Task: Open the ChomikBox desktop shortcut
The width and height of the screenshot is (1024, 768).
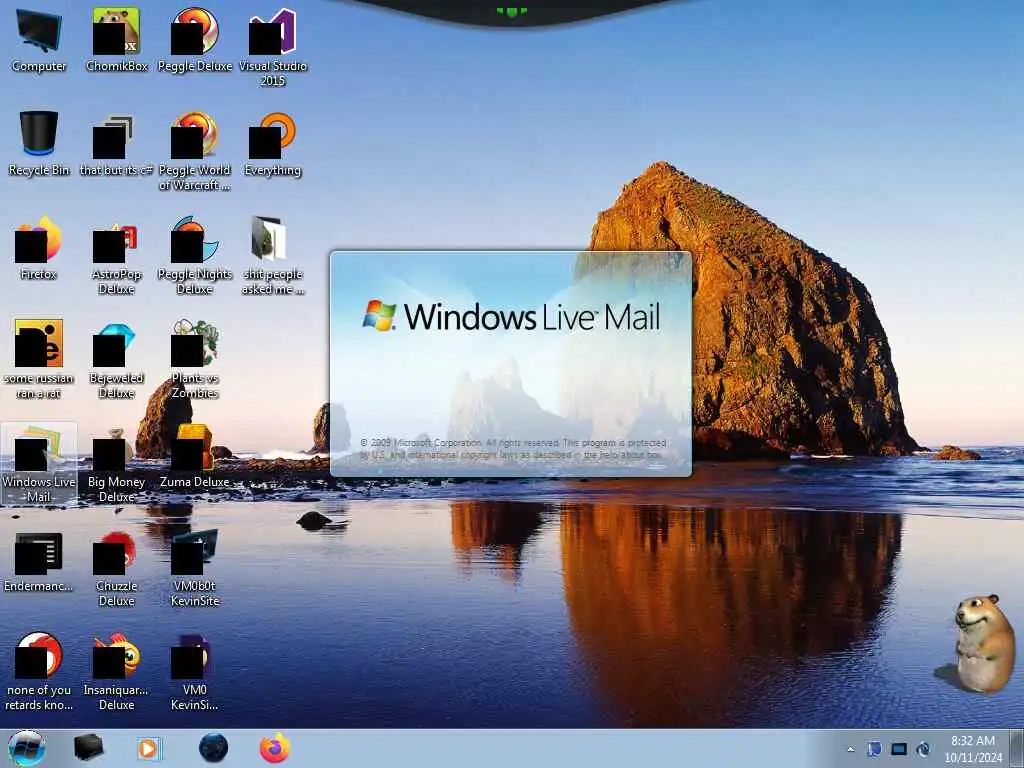Action: point(116,40)
